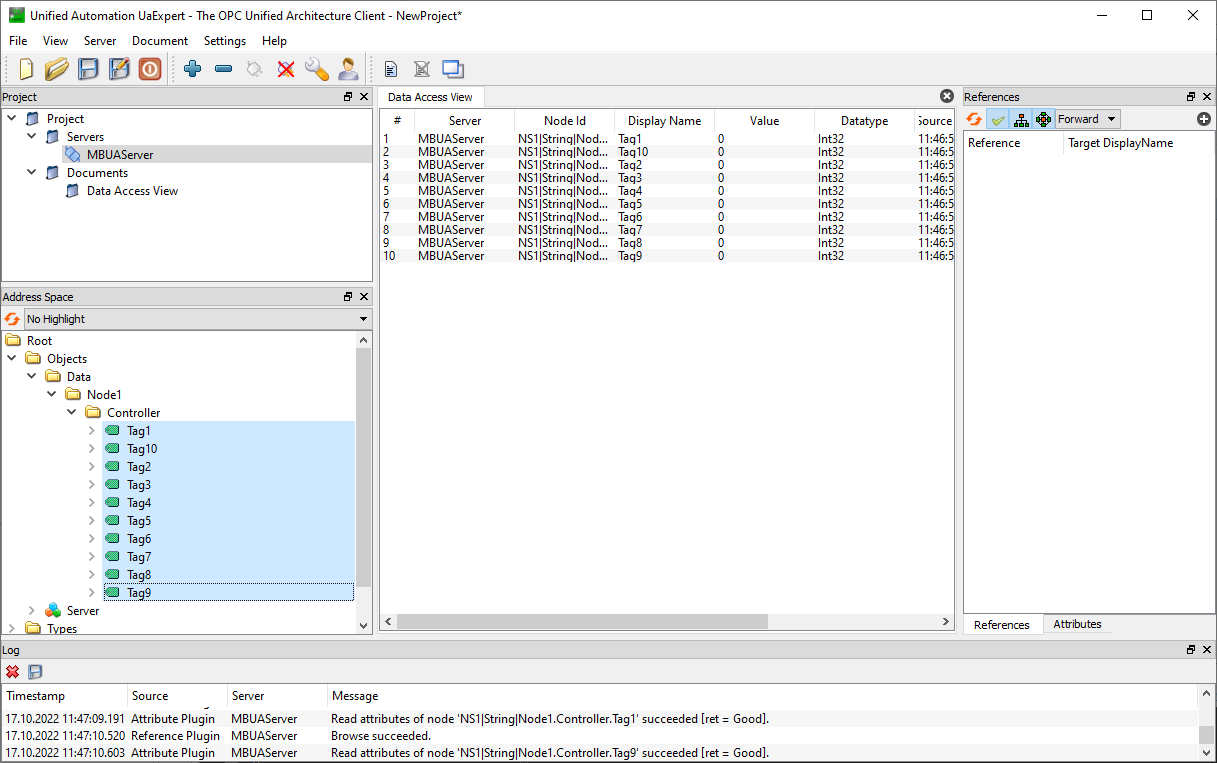Sort by the Node Id column header
The image size is (1217, 763).
click(565, 121)
